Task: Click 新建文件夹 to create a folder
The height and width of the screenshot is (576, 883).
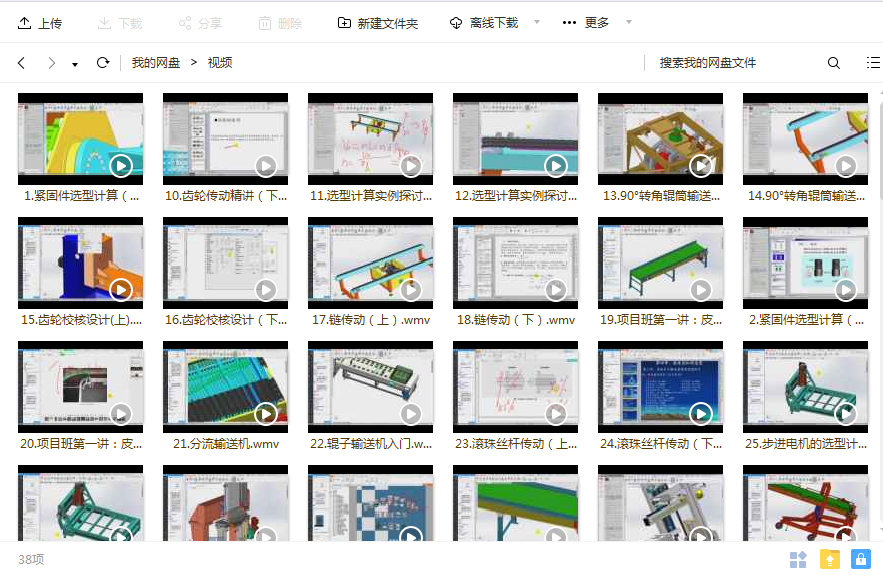Action: point(378,23)
